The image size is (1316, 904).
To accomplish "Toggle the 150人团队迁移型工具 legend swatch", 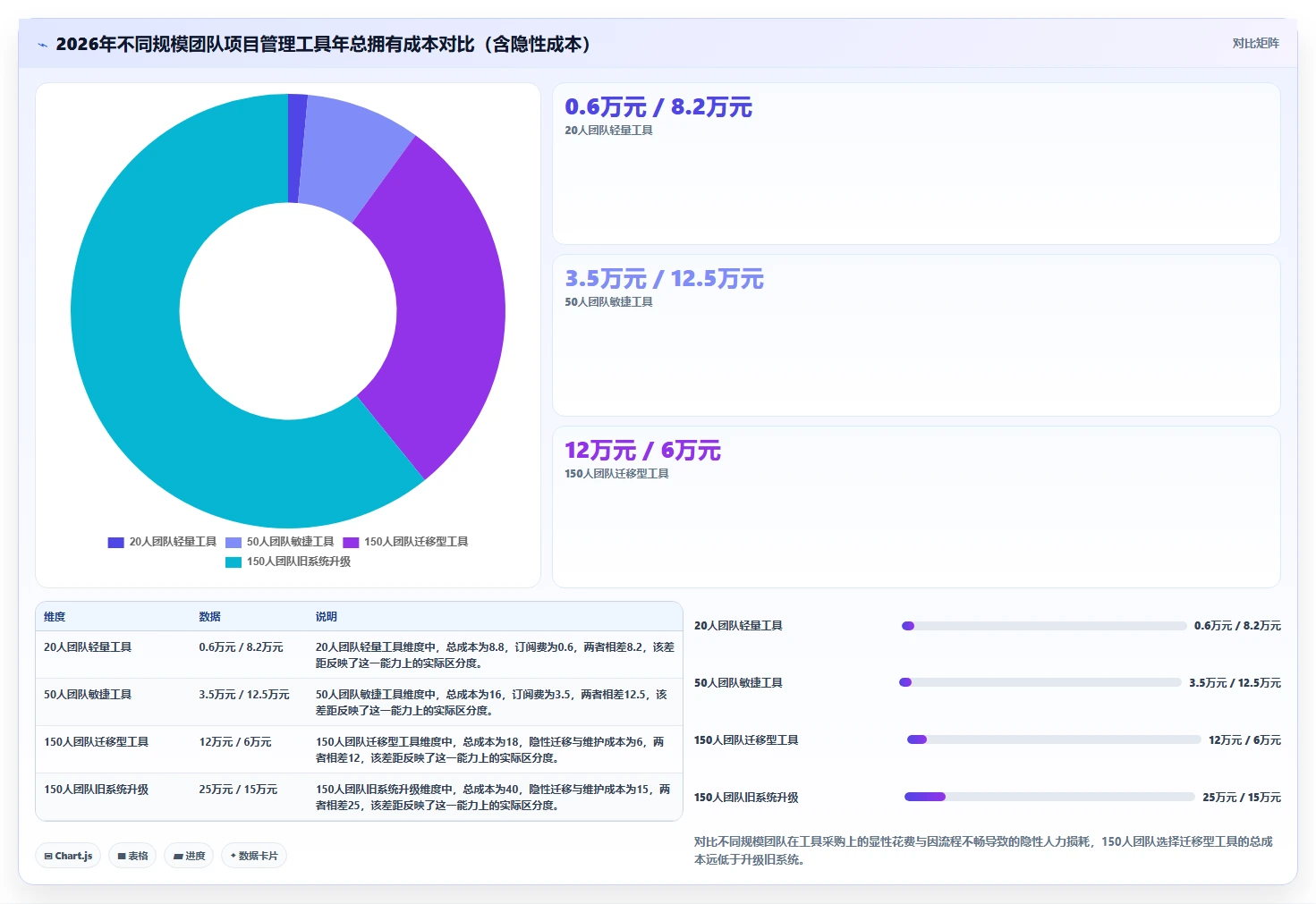I will pyautogui.click(x=351, y=542).
